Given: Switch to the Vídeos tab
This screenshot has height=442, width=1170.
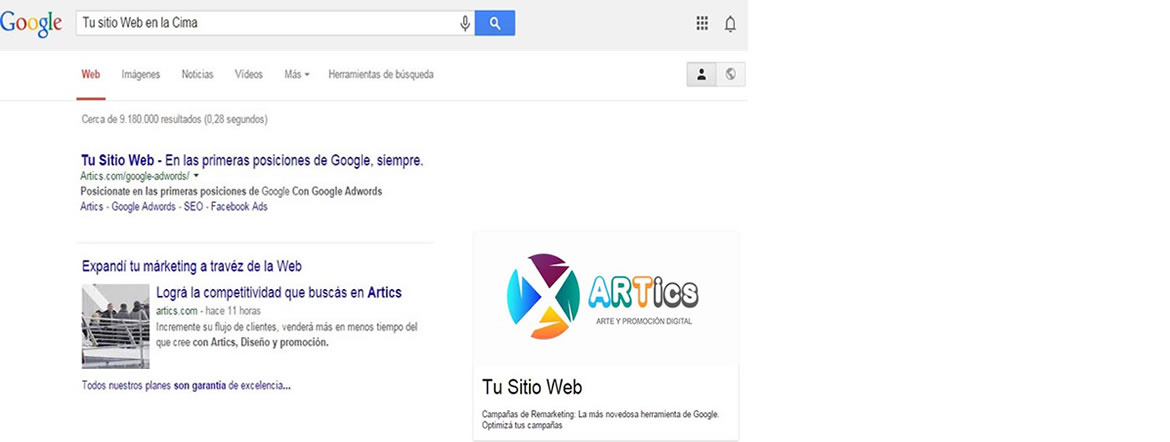Looking at the screenshot, I should [x=248, y=75].
